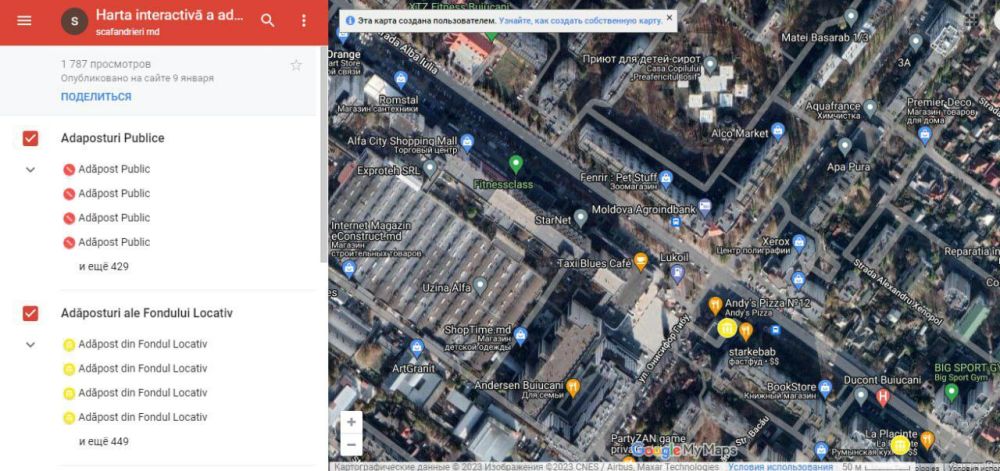Open the hamburger menu in the header

[24, 21]
